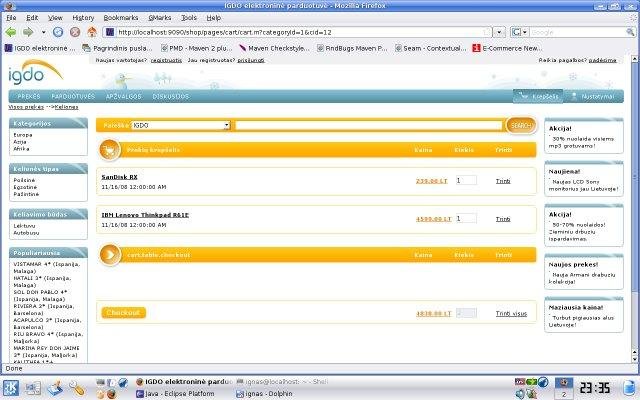This screenshot has width=640, height=400.
Task: Open the File menu
Action: (11, 18)
